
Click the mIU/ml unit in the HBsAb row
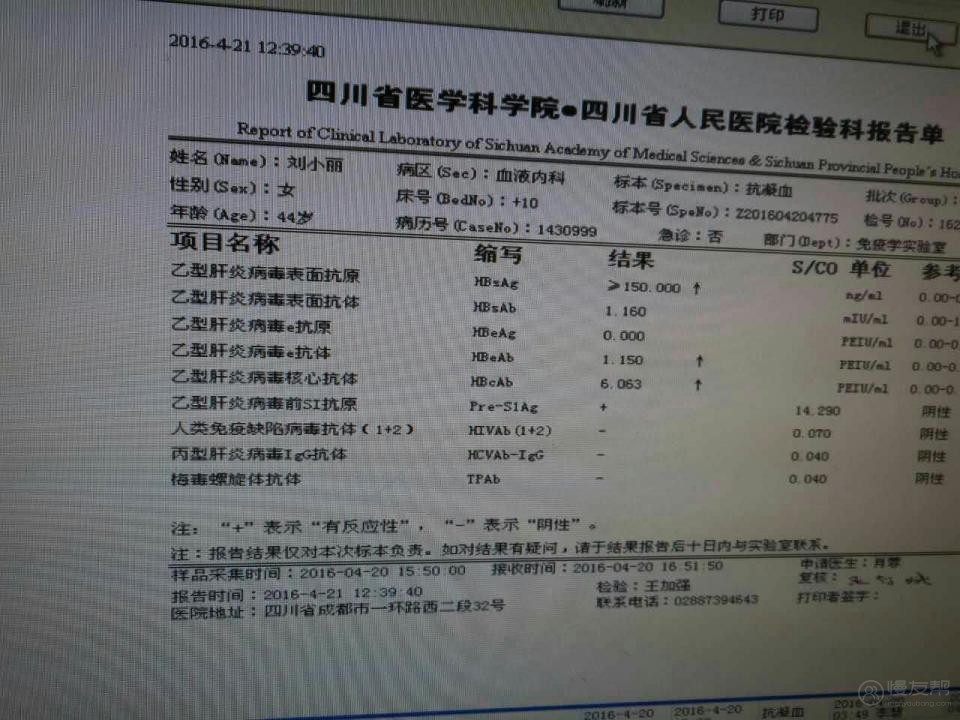click(x=865, y=319)
